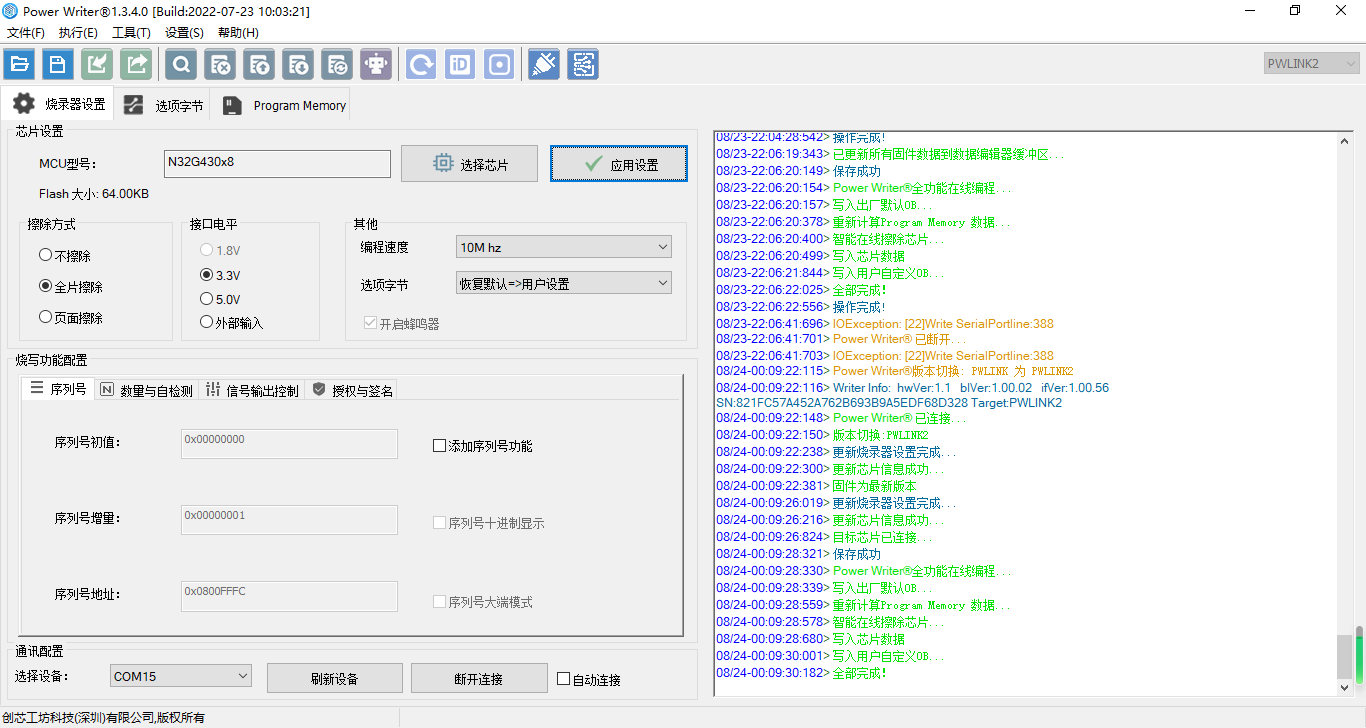Open the PWLINK2 dropdown at top right
This screenshot has width=1366, height=728.
click(1311, 63)
